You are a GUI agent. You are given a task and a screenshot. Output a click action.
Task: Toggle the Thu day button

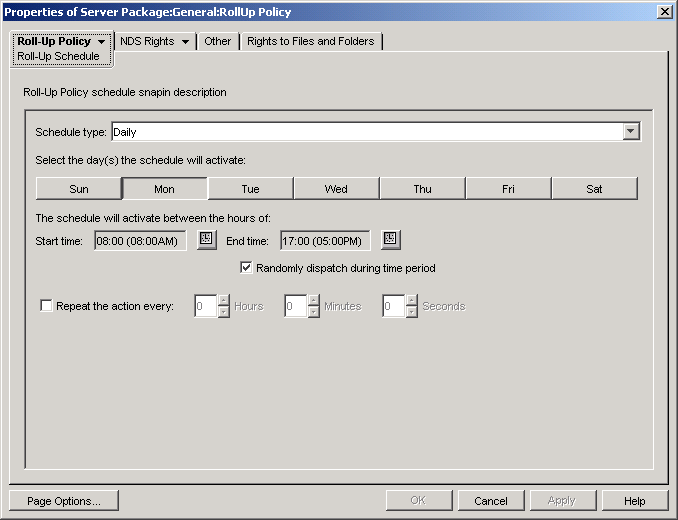[x=422, y=188]
